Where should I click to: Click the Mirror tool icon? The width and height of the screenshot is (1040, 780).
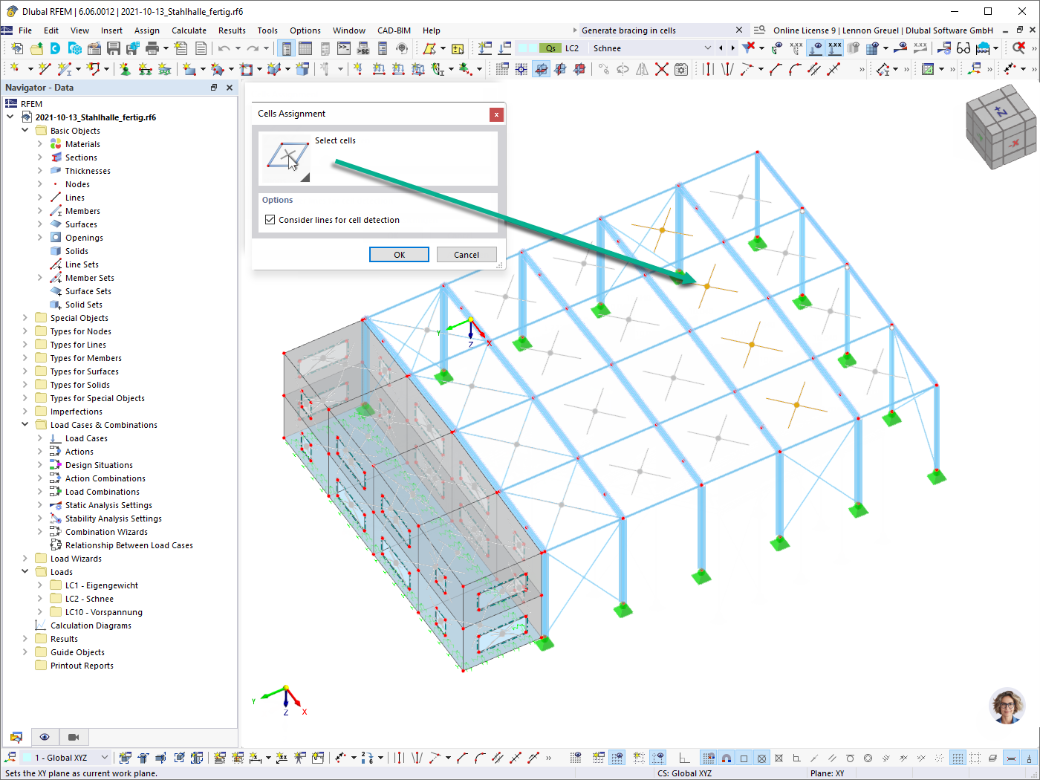click(x=642, y=69)
